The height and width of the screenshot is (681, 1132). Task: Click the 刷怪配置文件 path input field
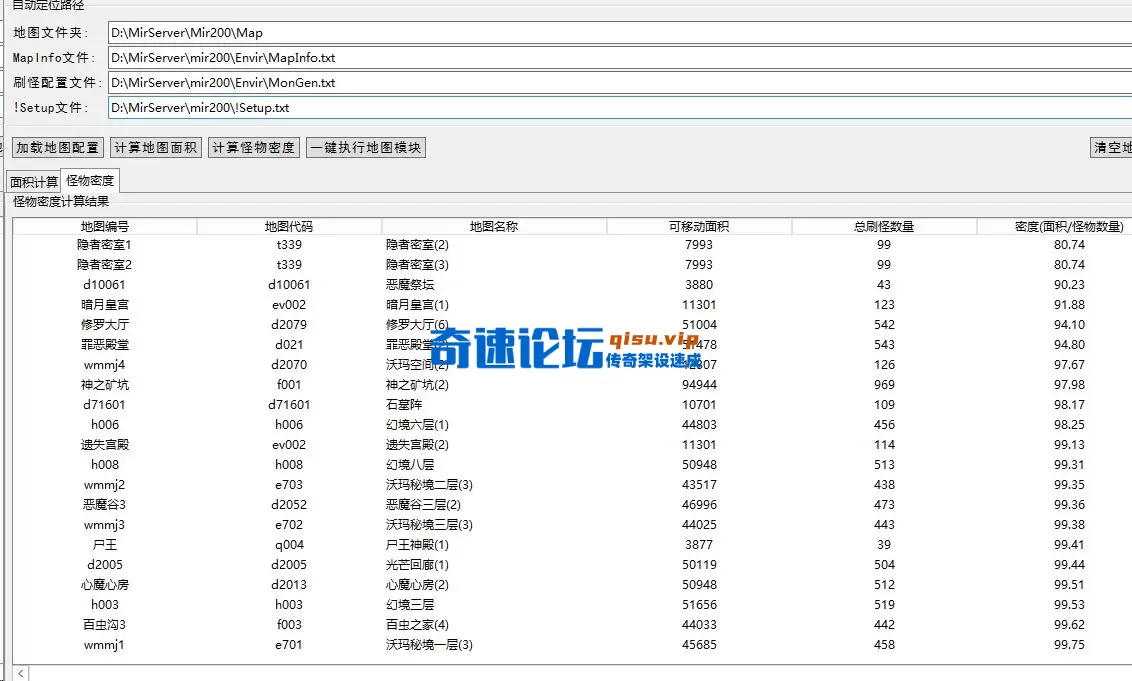click(x=400, y=82)
